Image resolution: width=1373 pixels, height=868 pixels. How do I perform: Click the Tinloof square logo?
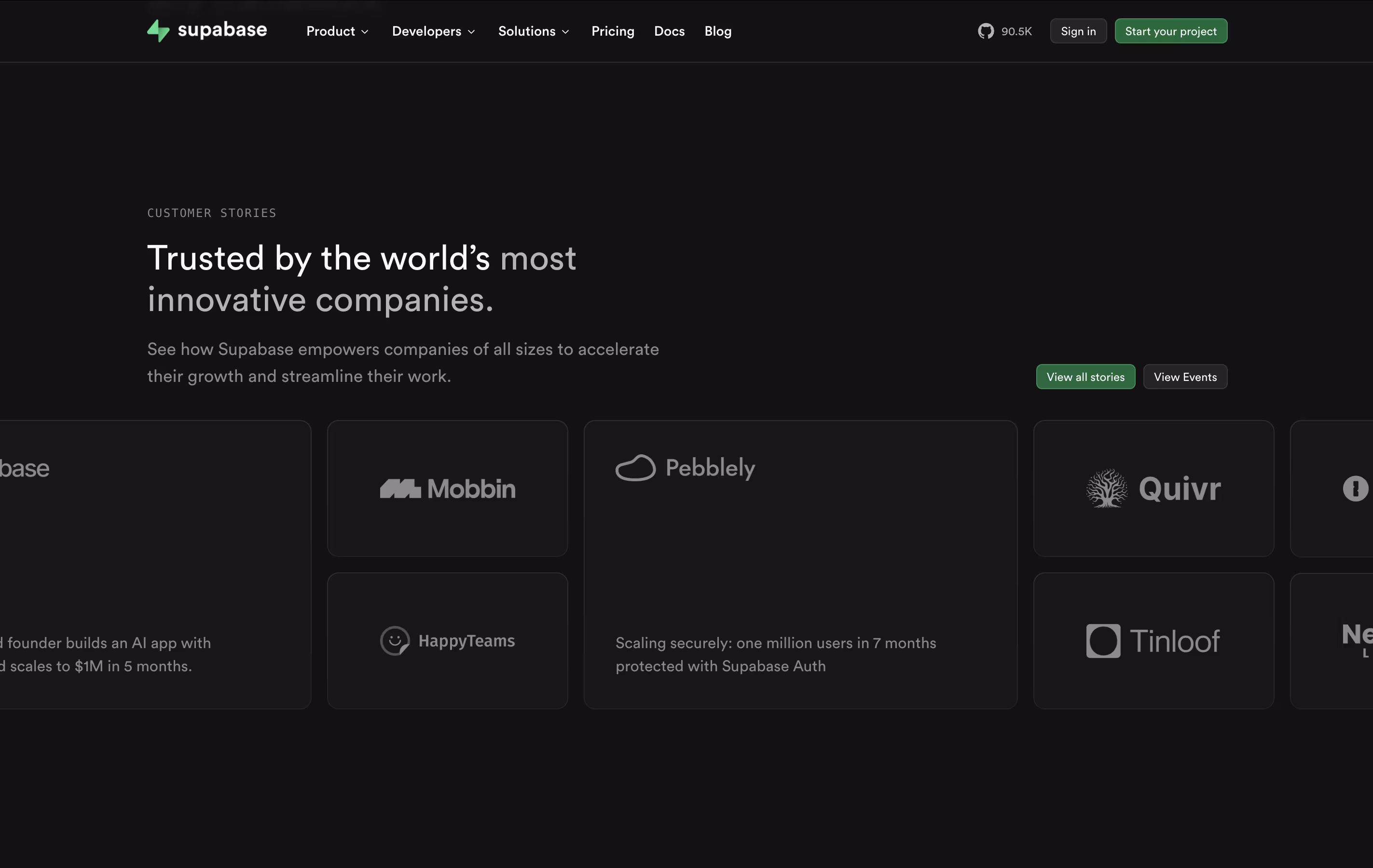tap(1103, 641)
